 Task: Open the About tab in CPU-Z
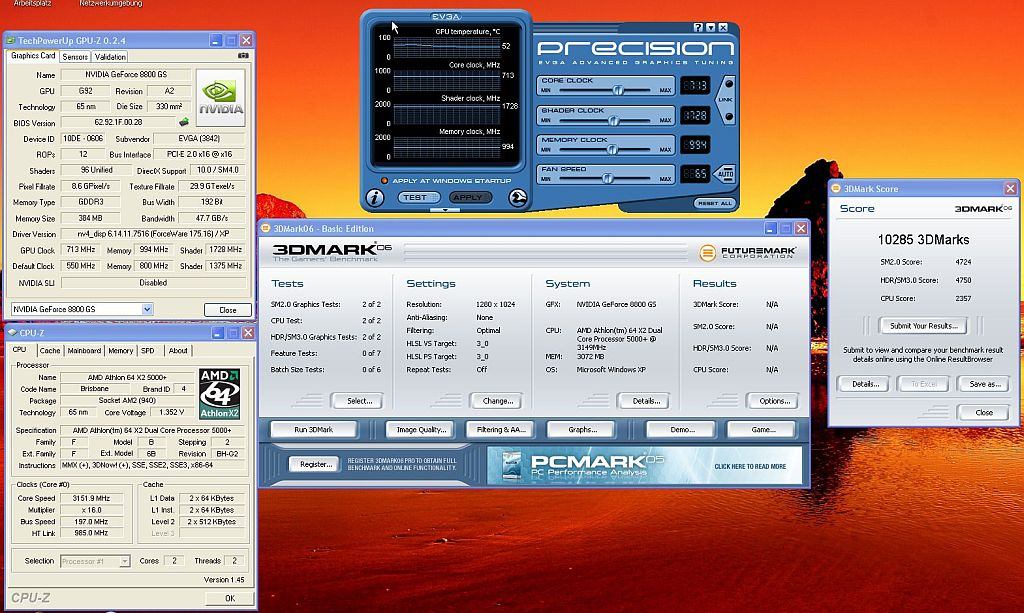178,351
